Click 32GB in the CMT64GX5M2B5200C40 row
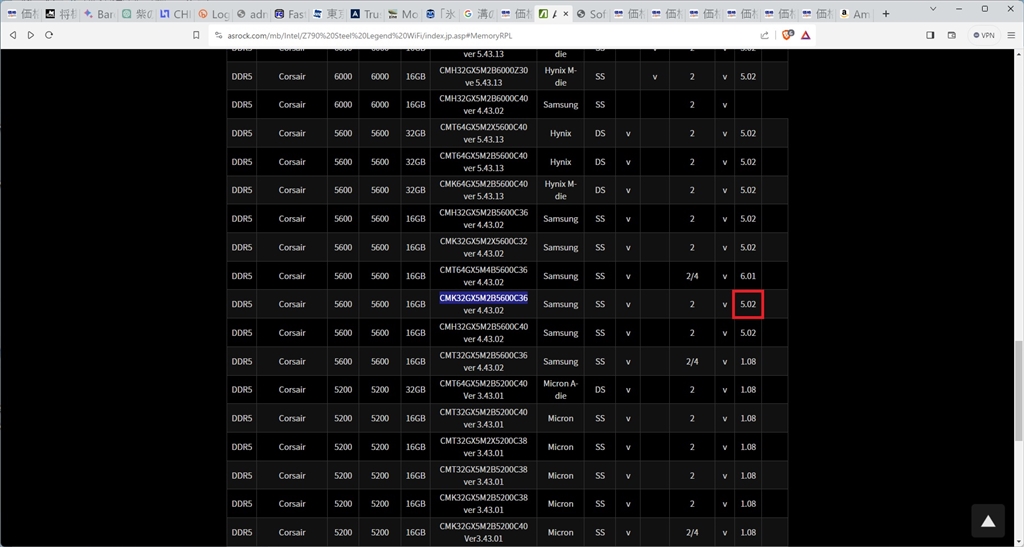 coord(415,390)
